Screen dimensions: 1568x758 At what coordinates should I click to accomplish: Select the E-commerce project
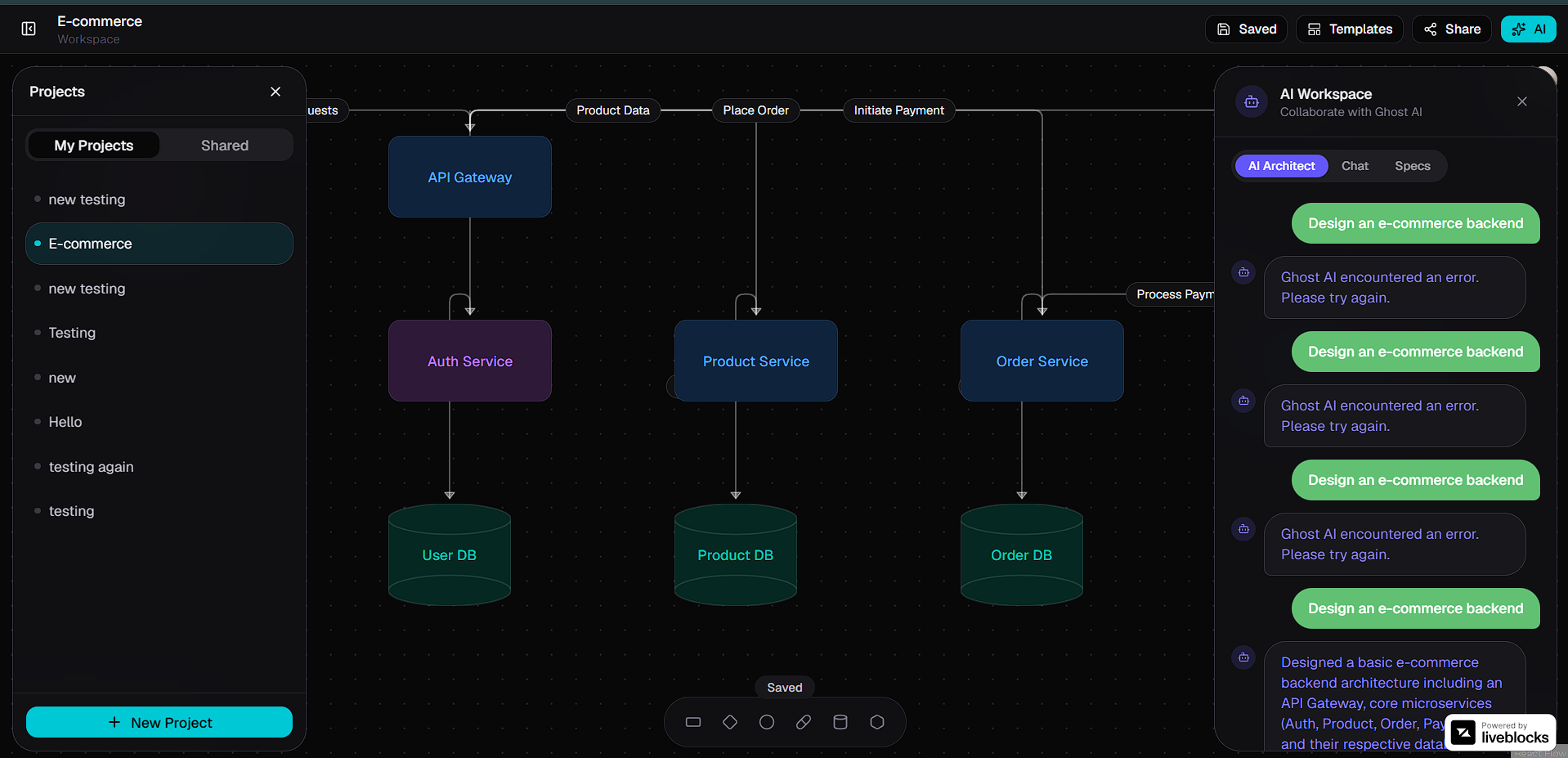click(159, 244)
